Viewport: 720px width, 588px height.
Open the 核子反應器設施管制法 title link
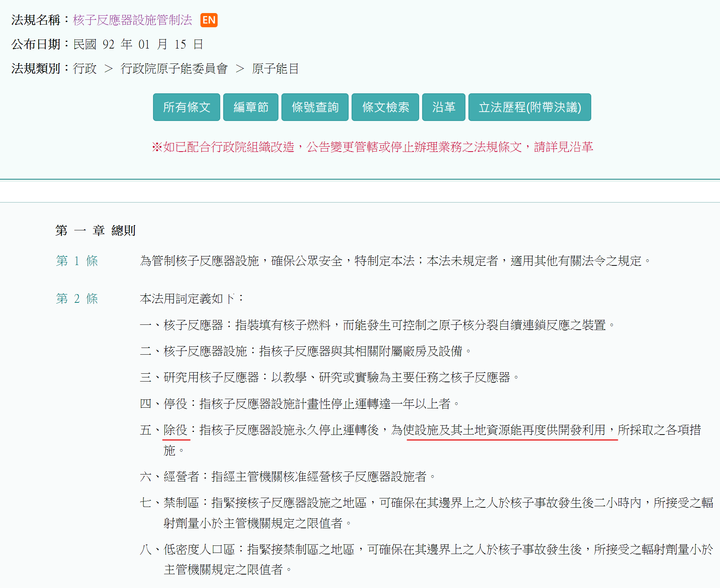tap(133, 20)
